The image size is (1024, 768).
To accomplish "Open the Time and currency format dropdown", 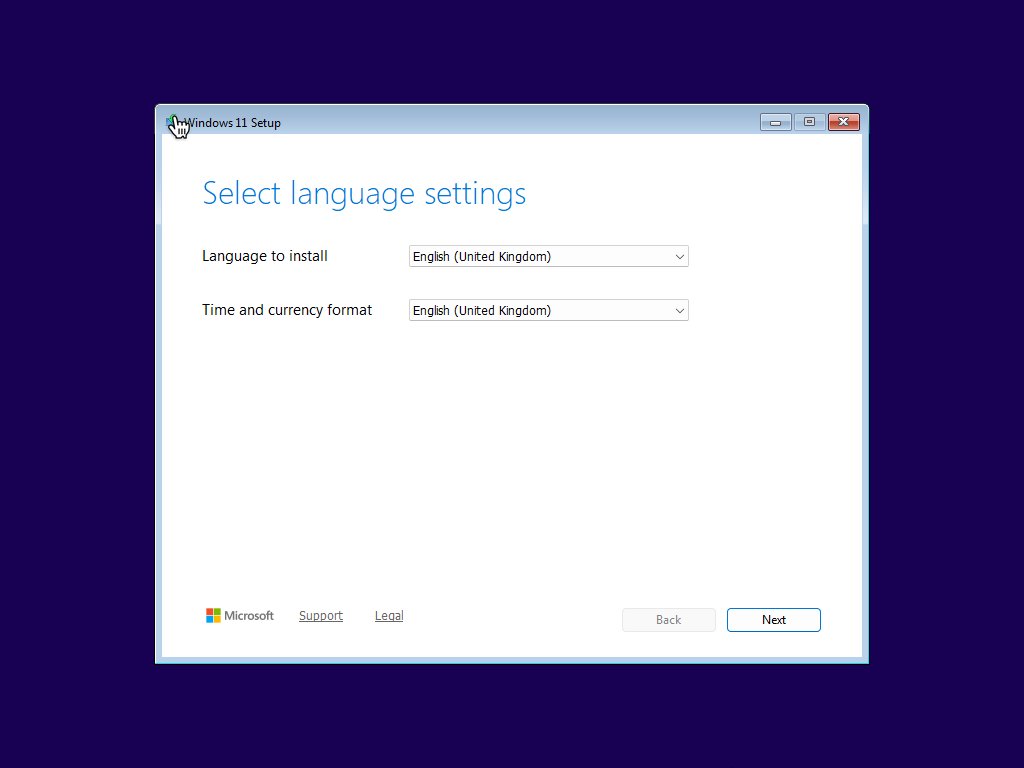I will point(548,310).
